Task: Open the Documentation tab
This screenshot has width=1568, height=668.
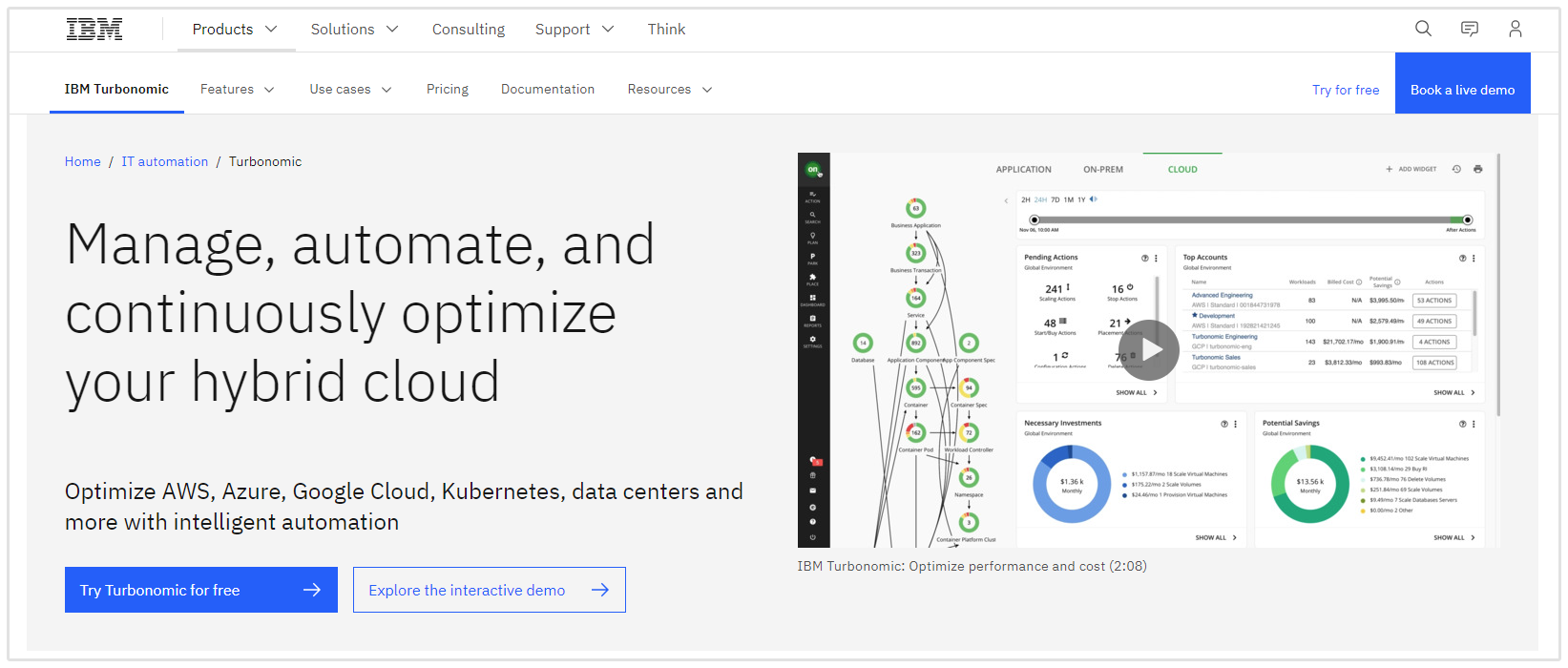Action: (548, 89)
